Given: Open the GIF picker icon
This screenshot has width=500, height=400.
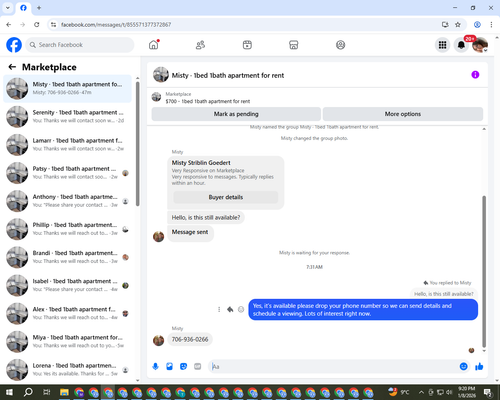Looking at the screenshot, I should coord(197,367).
